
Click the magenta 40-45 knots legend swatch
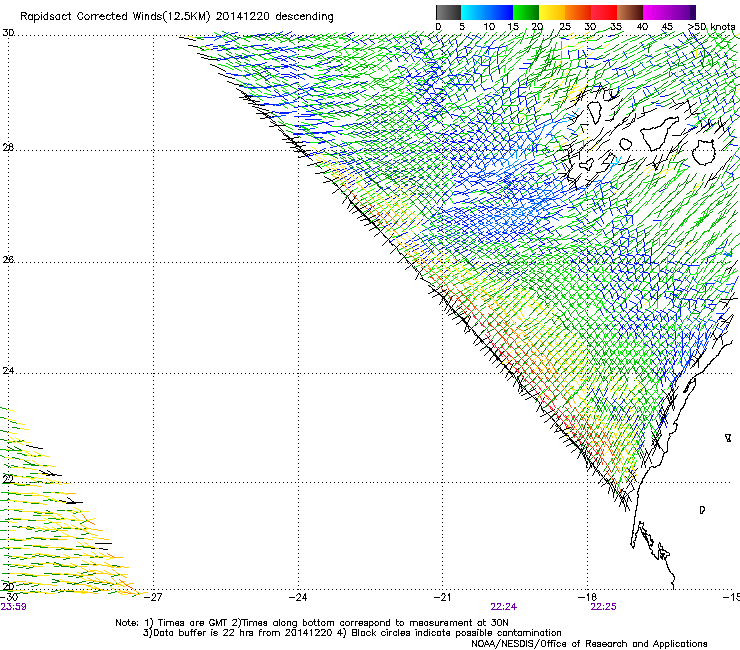point(656,13)
